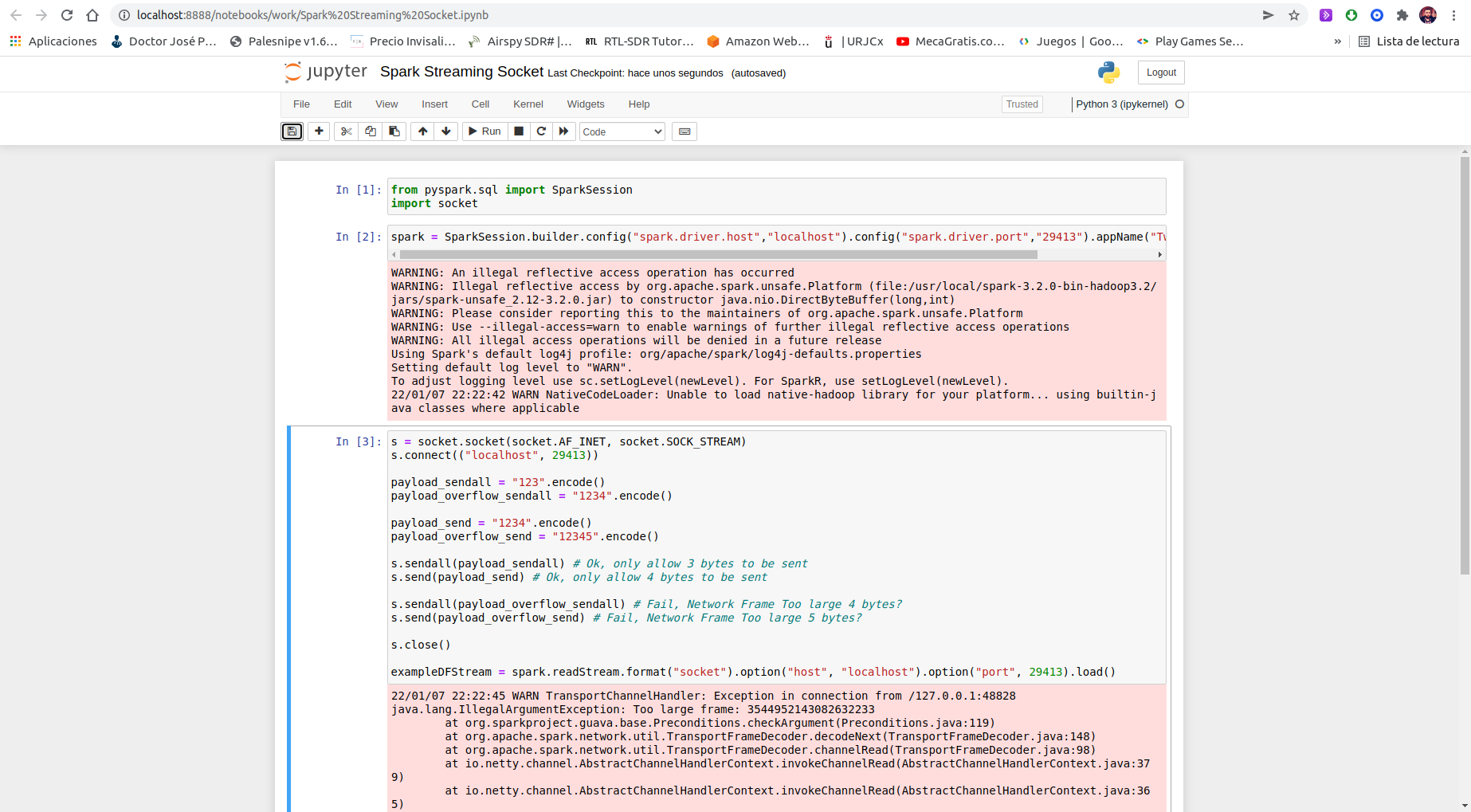Screen dimensions: 1471x812
Task: Run the current cell with the Run button
Action: 484,131
